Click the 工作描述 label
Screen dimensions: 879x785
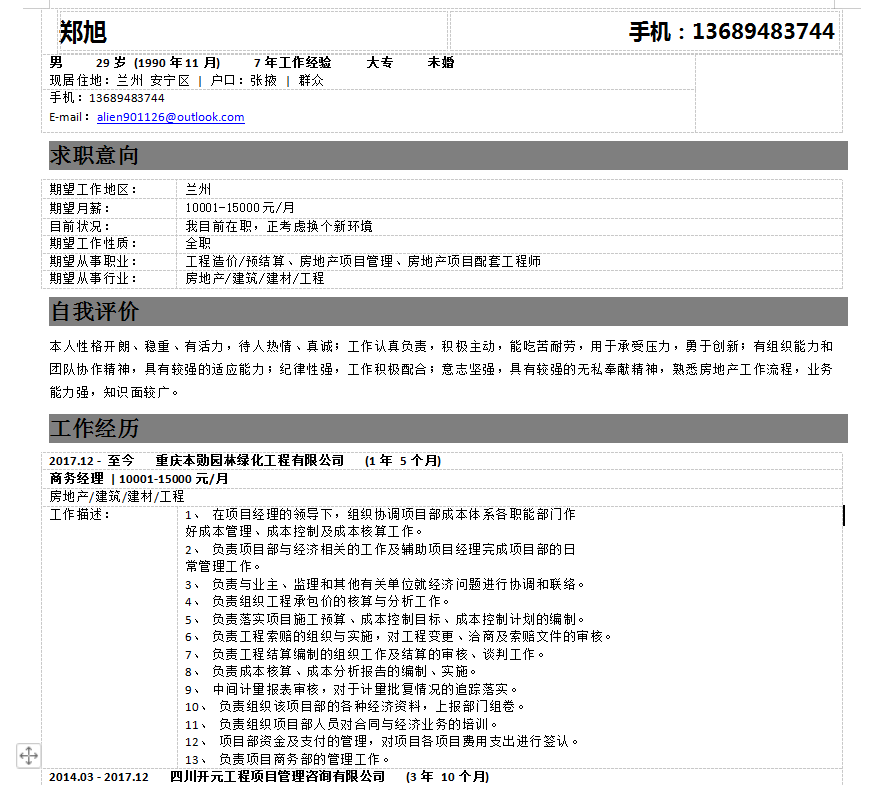coord(80,514)
